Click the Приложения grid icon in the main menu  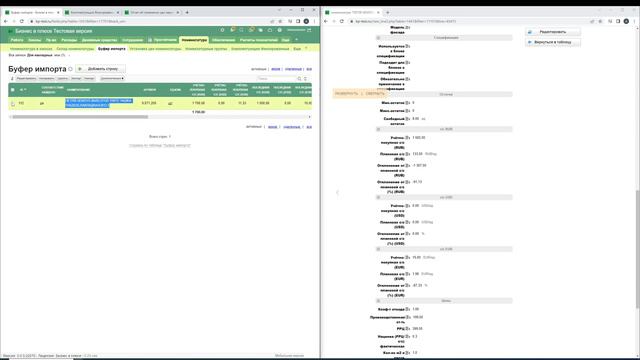tap(150, 40)
